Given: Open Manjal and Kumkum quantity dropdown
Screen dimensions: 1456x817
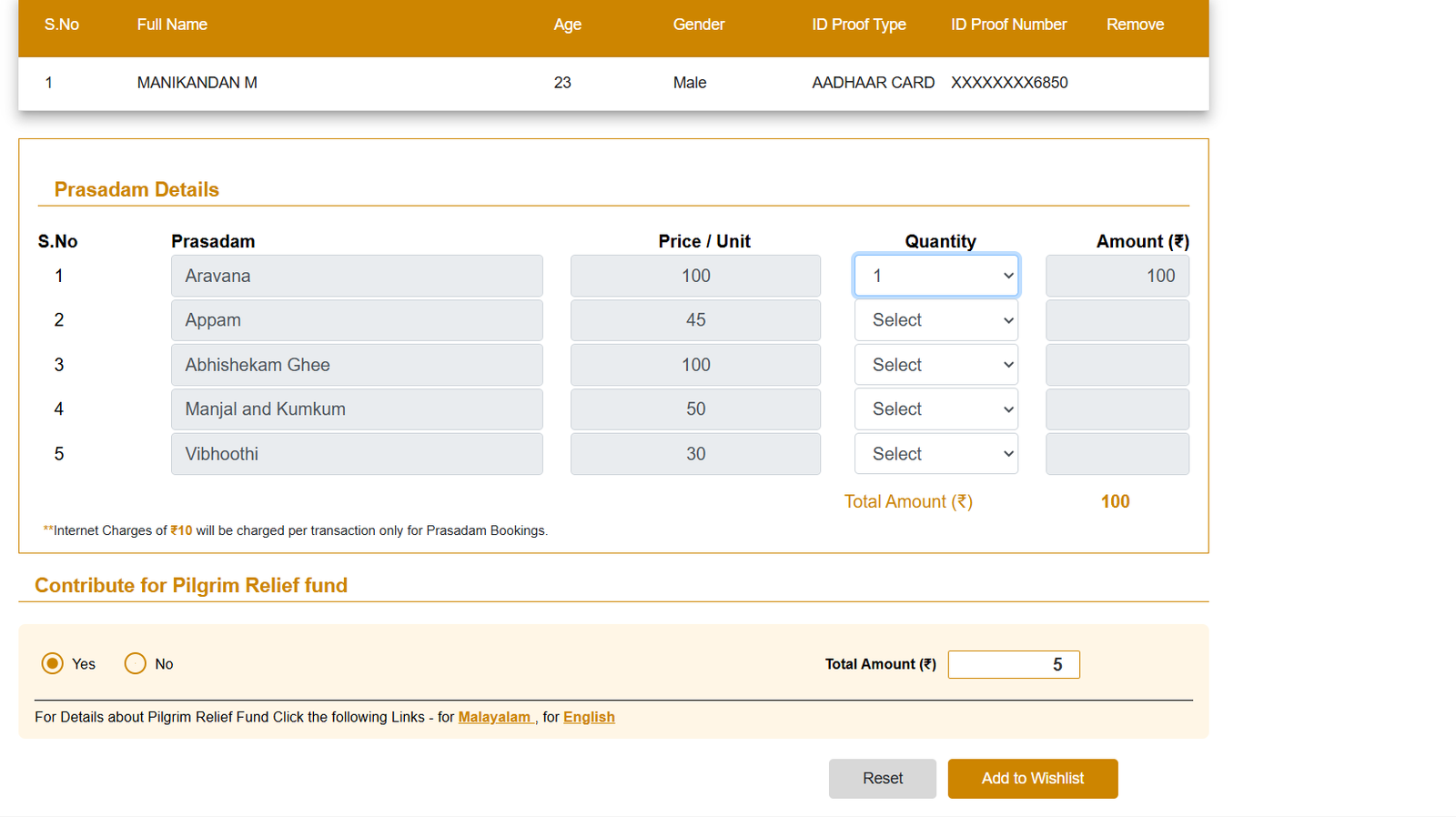Looking at the screenshot, I should (935, 409).
